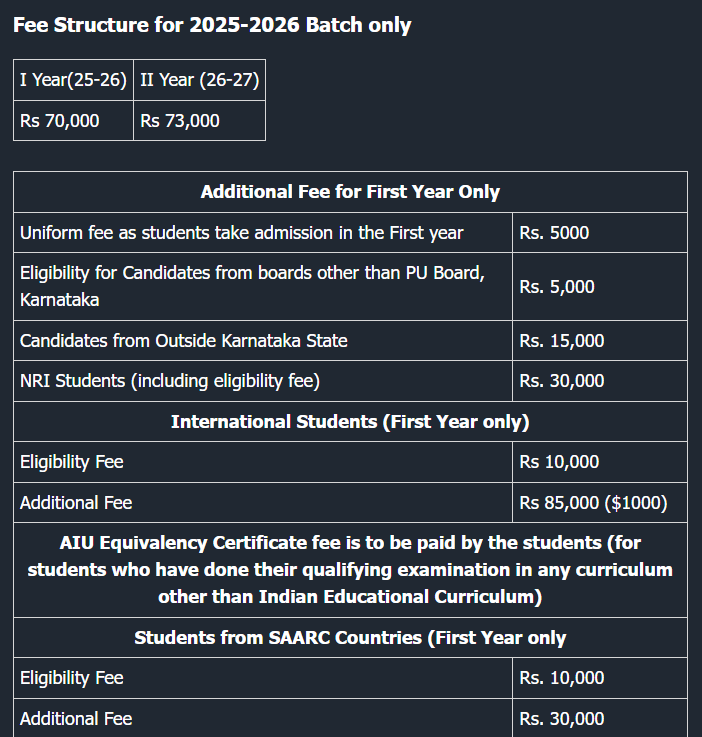Screen dimensions: 702x737
Task: Click the "International Students (First Year only)" header
Action: 350,422
